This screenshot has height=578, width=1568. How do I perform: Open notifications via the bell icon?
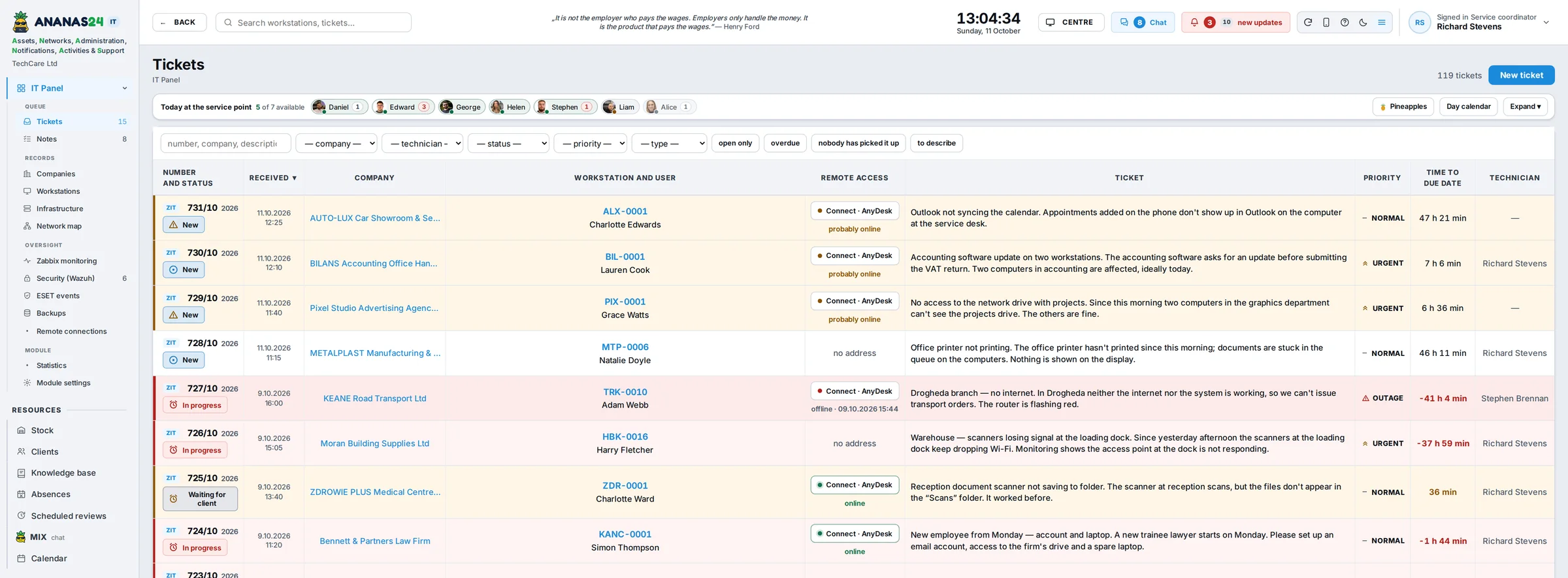(1194, 22)
